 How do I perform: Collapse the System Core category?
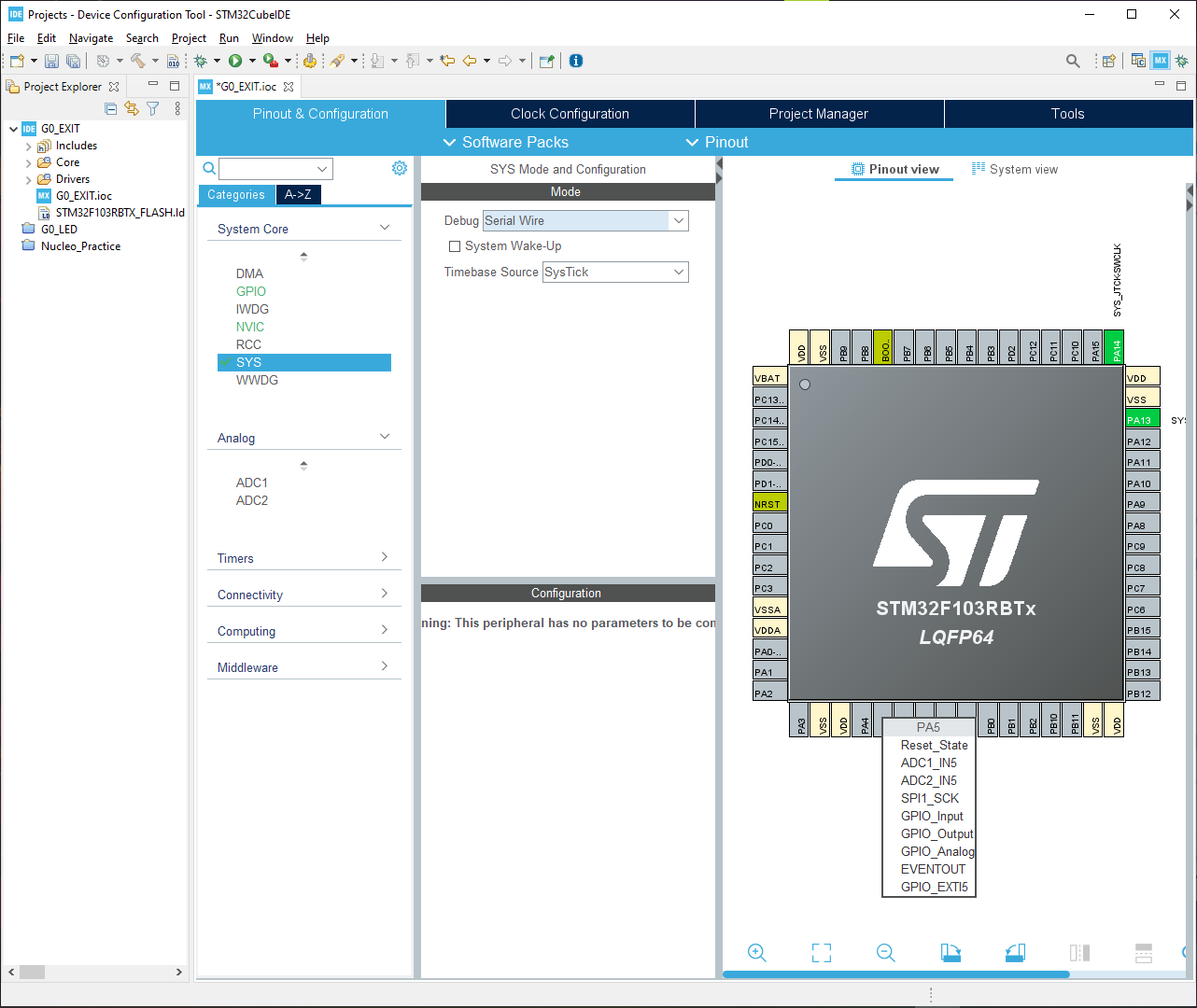click(x=385, y=228)
